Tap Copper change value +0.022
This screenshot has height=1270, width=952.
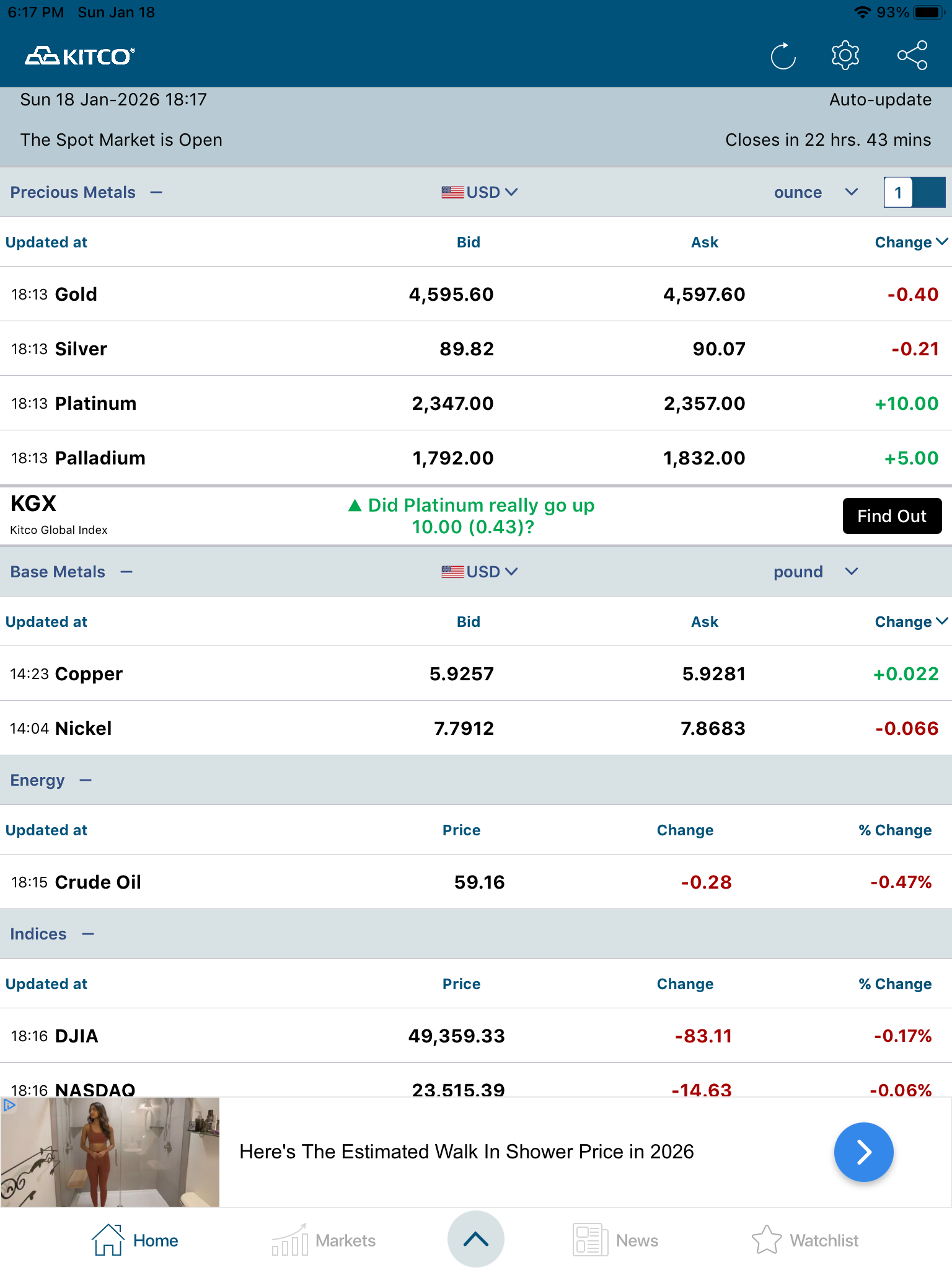906,673
